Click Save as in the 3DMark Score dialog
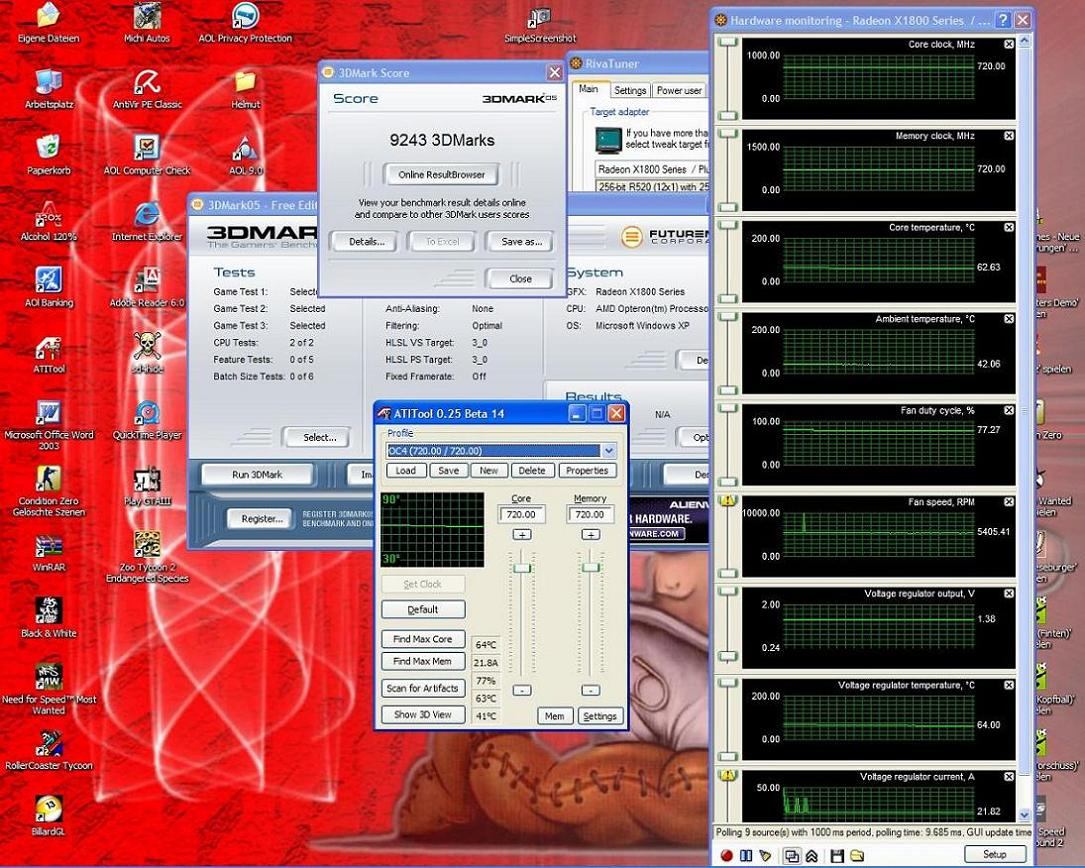This screenshot has height=868, width=1085. pos(522,242)
